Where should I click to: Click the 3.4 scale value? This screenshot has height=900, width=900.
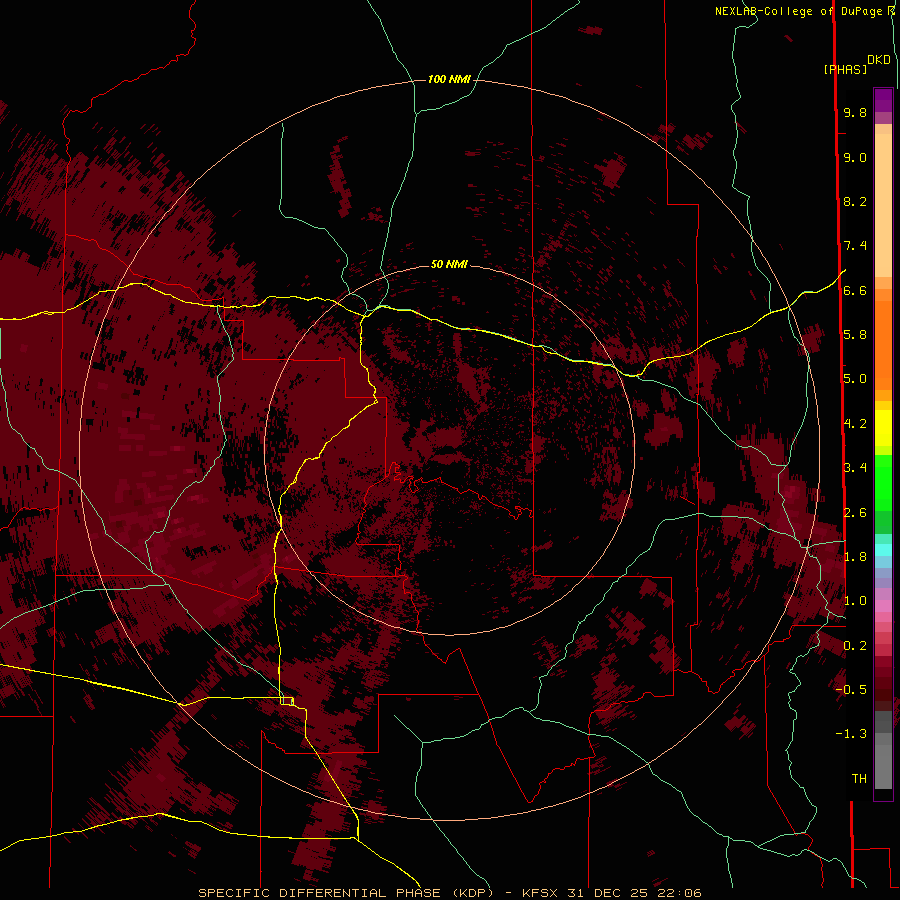[855, 468]
